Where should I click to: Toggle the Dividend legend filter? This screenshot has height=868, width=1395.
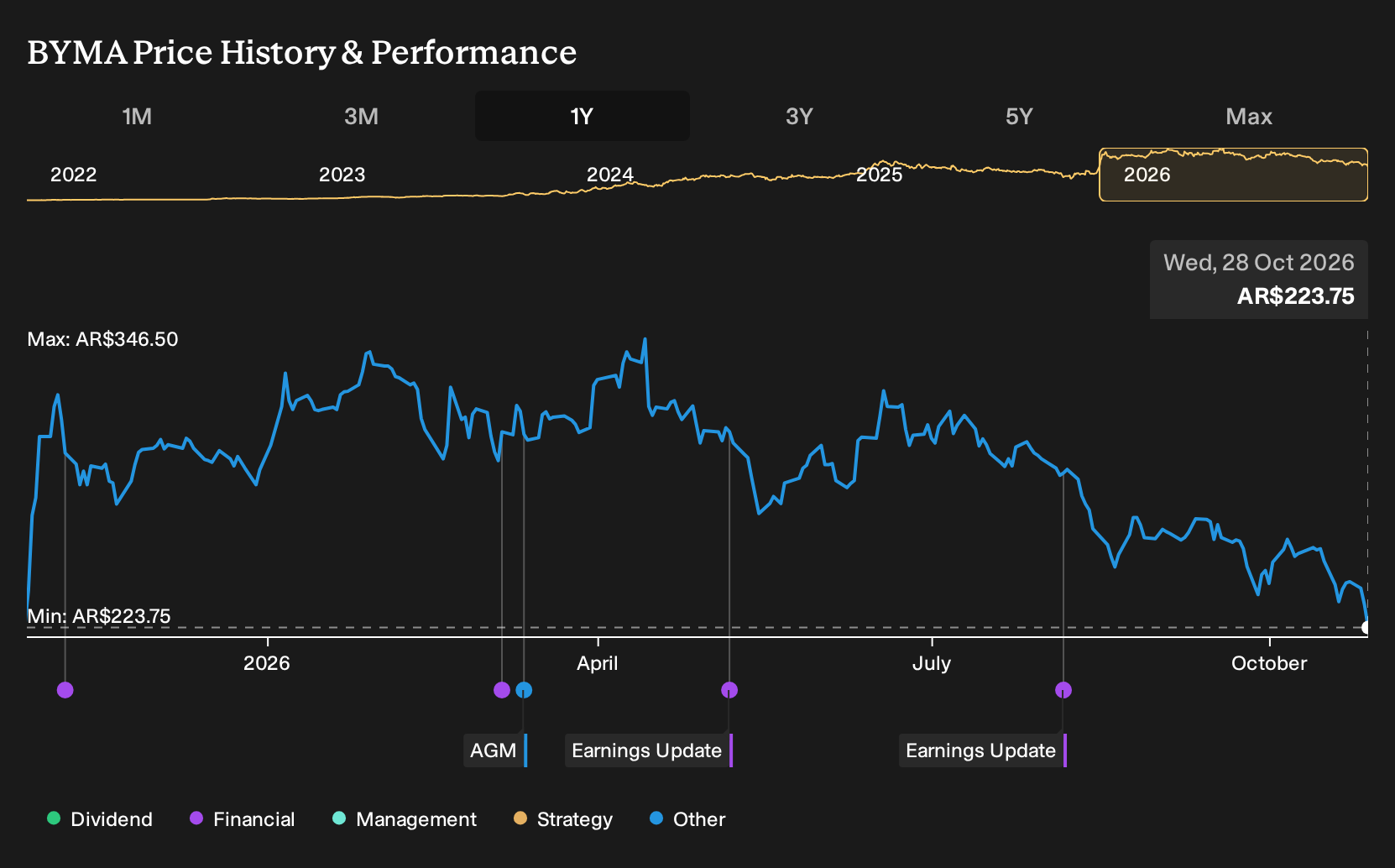(x=100, y=819)
